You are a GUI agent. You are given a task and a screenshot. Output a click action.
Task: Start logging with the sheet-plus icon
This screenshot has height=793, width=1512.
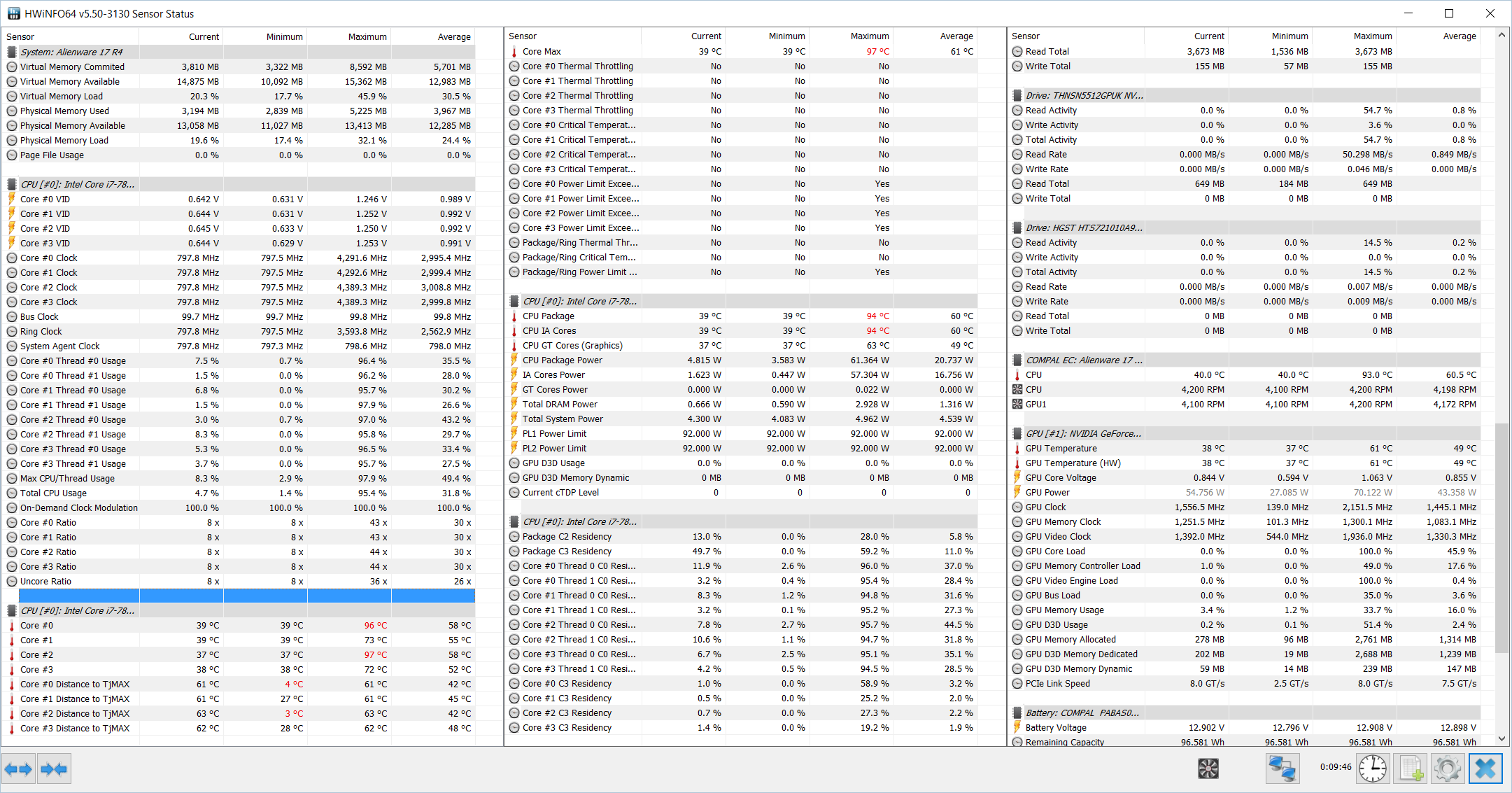1410,769
